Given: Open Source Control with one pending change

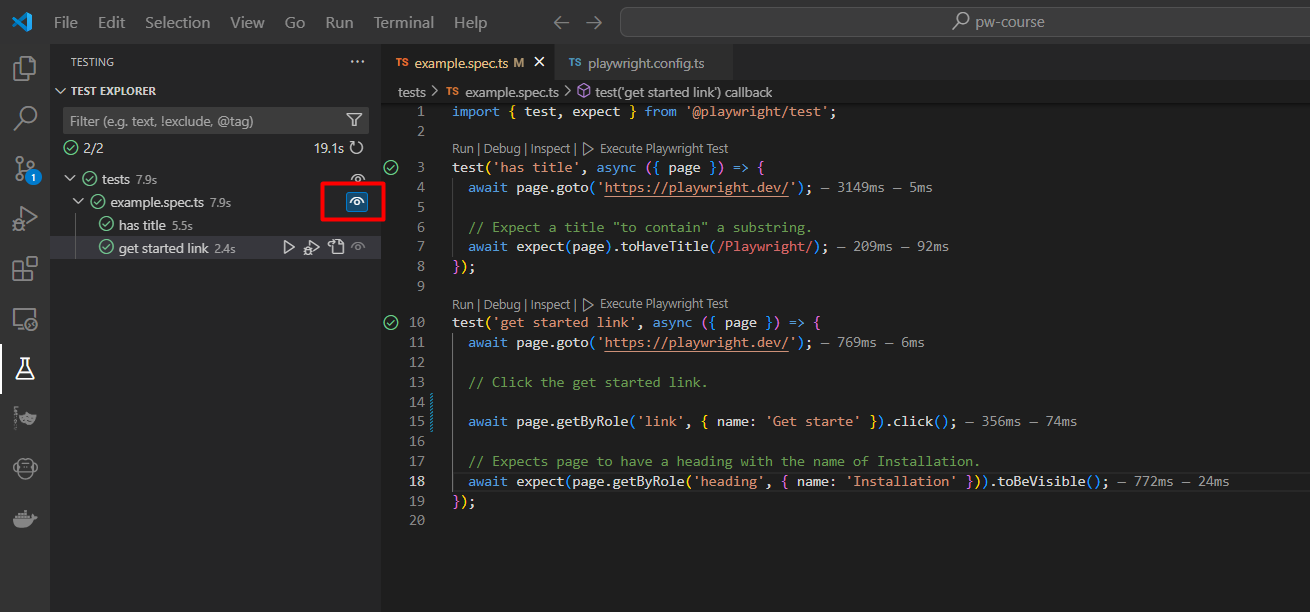Looking at the screenshot, I should 24,168.
